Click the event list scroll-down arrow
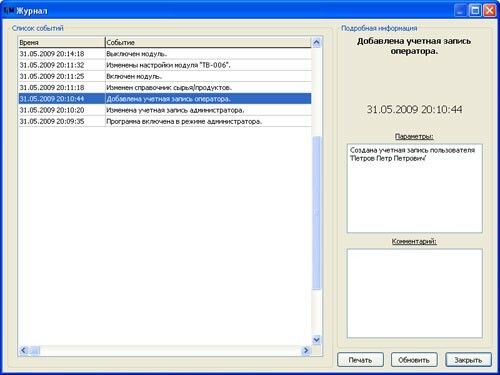 pos(316,340)
